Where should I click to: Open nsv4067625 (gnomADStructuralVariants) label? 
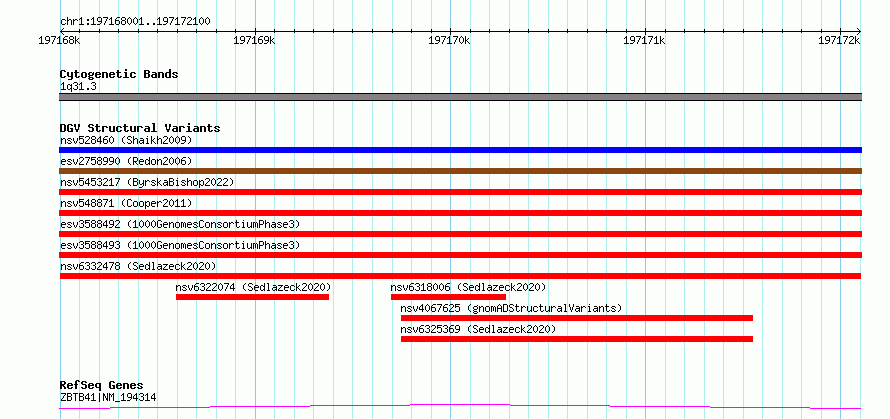coord(511,308)
